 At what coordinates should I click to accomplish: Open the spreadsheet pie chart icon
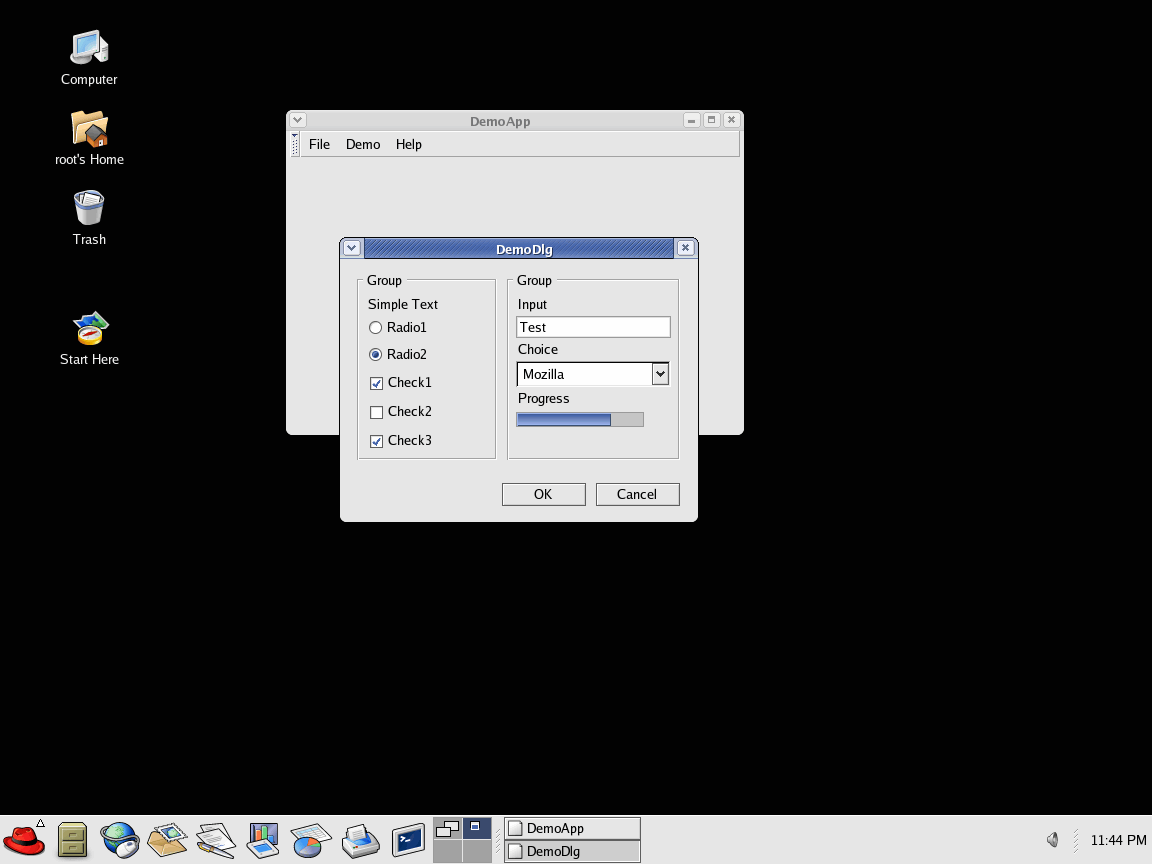pos(311,840)
